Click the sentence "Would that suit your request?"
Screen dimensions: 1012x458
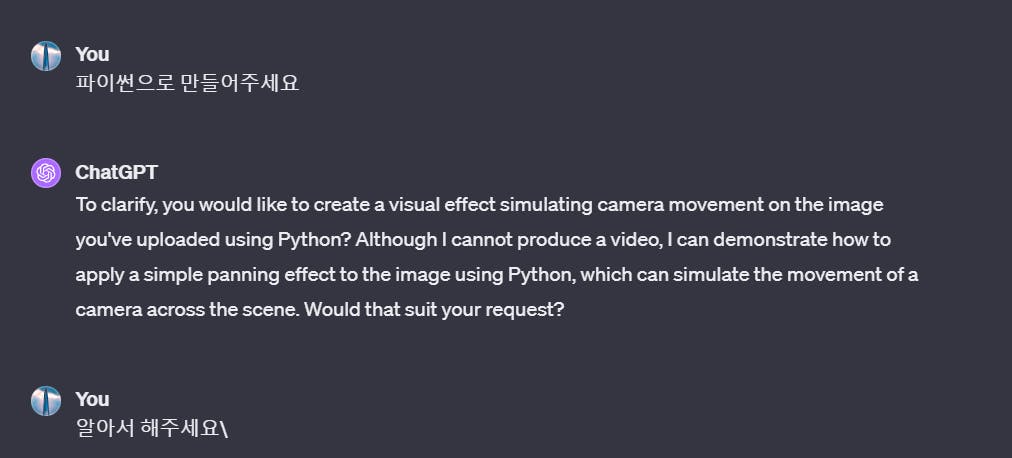(435, 309)
